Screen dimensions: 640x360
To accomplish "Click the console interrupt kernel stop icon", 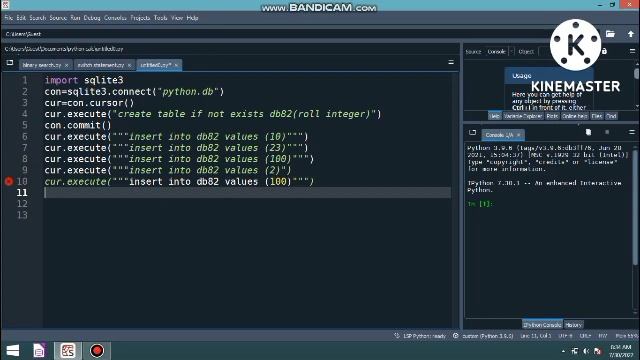I will 607,132.
